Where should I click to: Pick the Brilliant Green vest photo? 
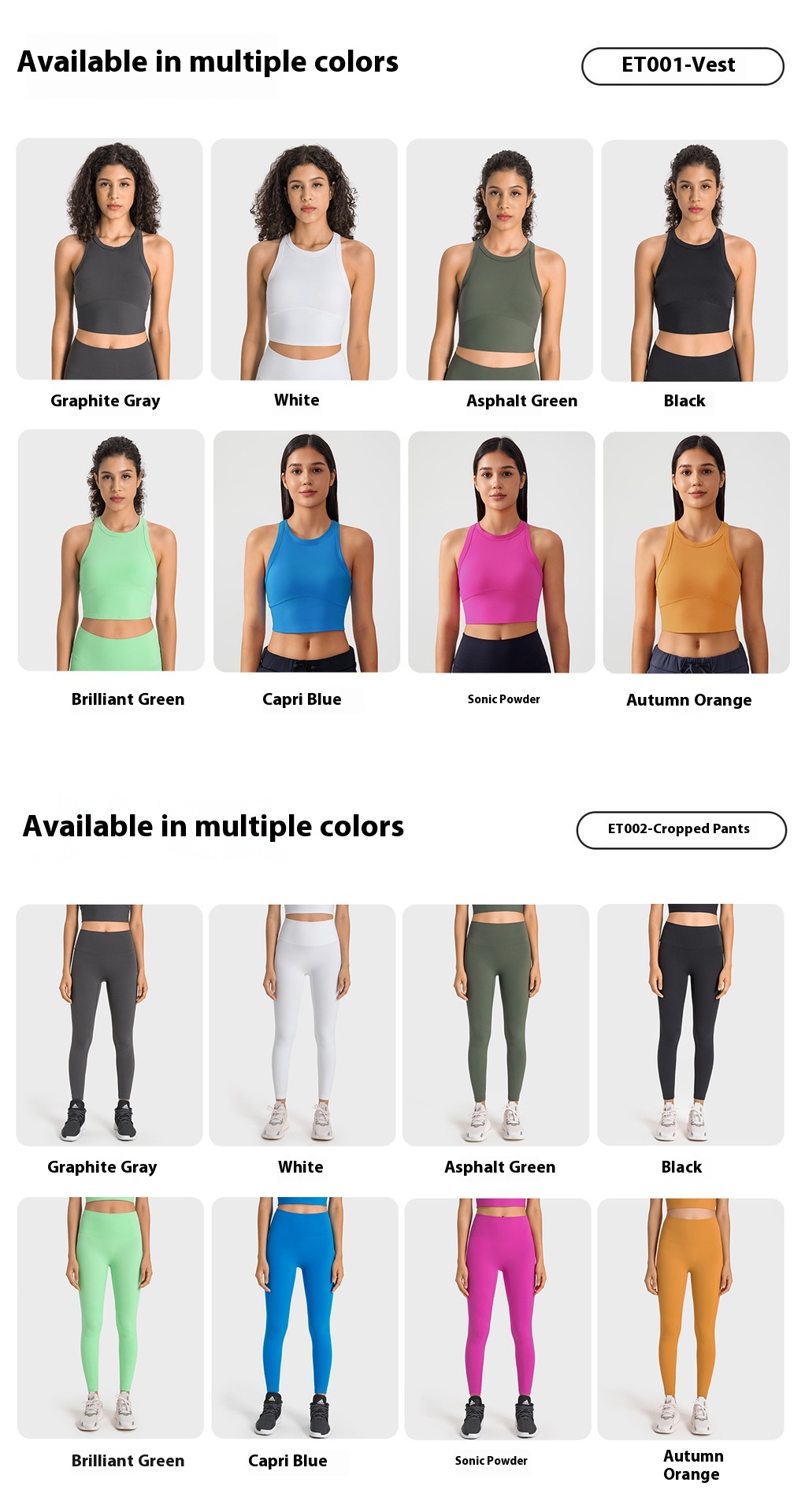[x=111, y=550]
